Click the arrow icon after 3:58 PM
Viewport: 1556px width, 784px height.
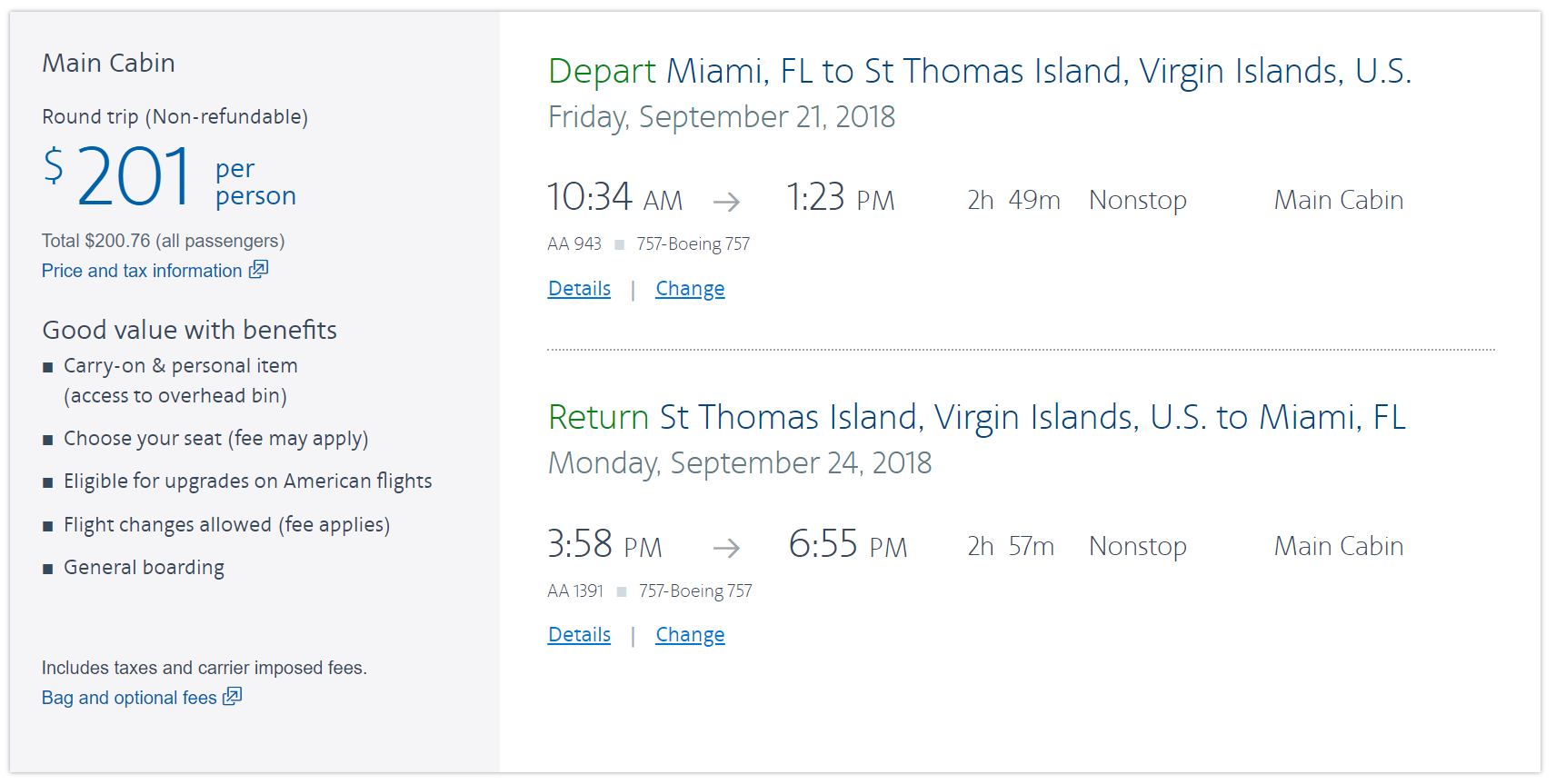coord(726,548)
